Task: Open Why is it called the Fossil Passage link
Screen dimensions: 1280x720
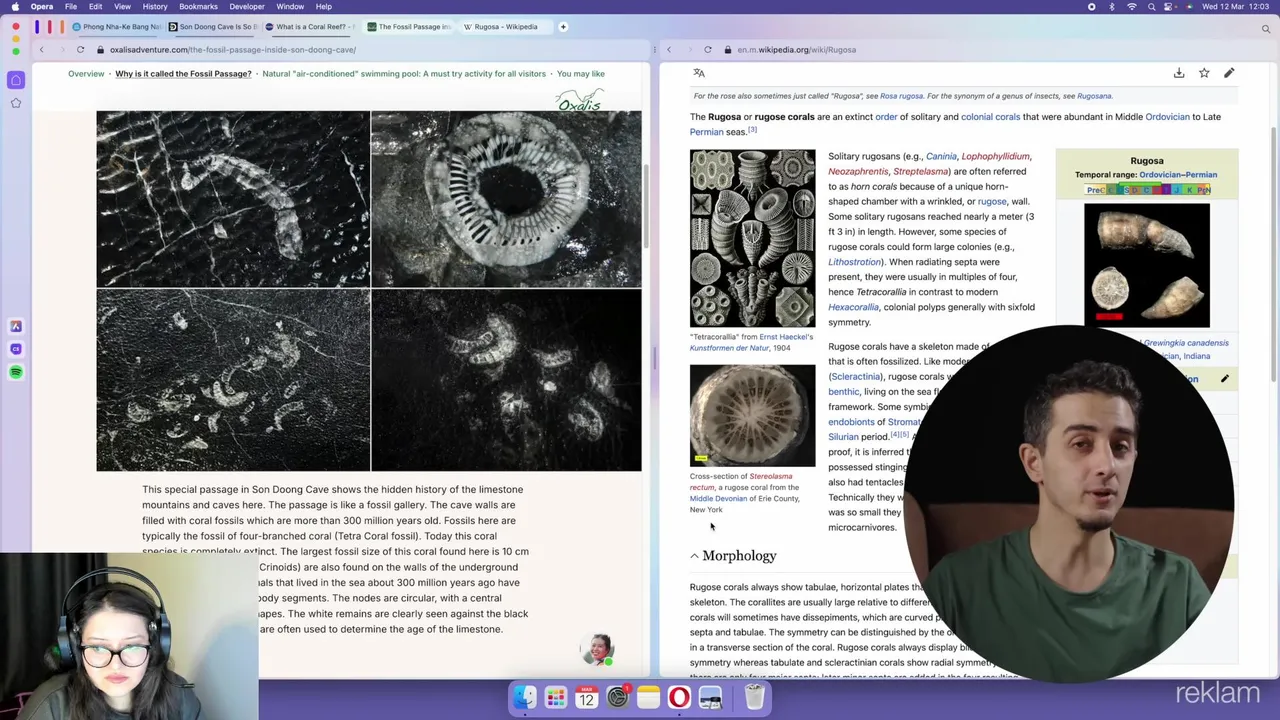Action: (x=183, y=74)
